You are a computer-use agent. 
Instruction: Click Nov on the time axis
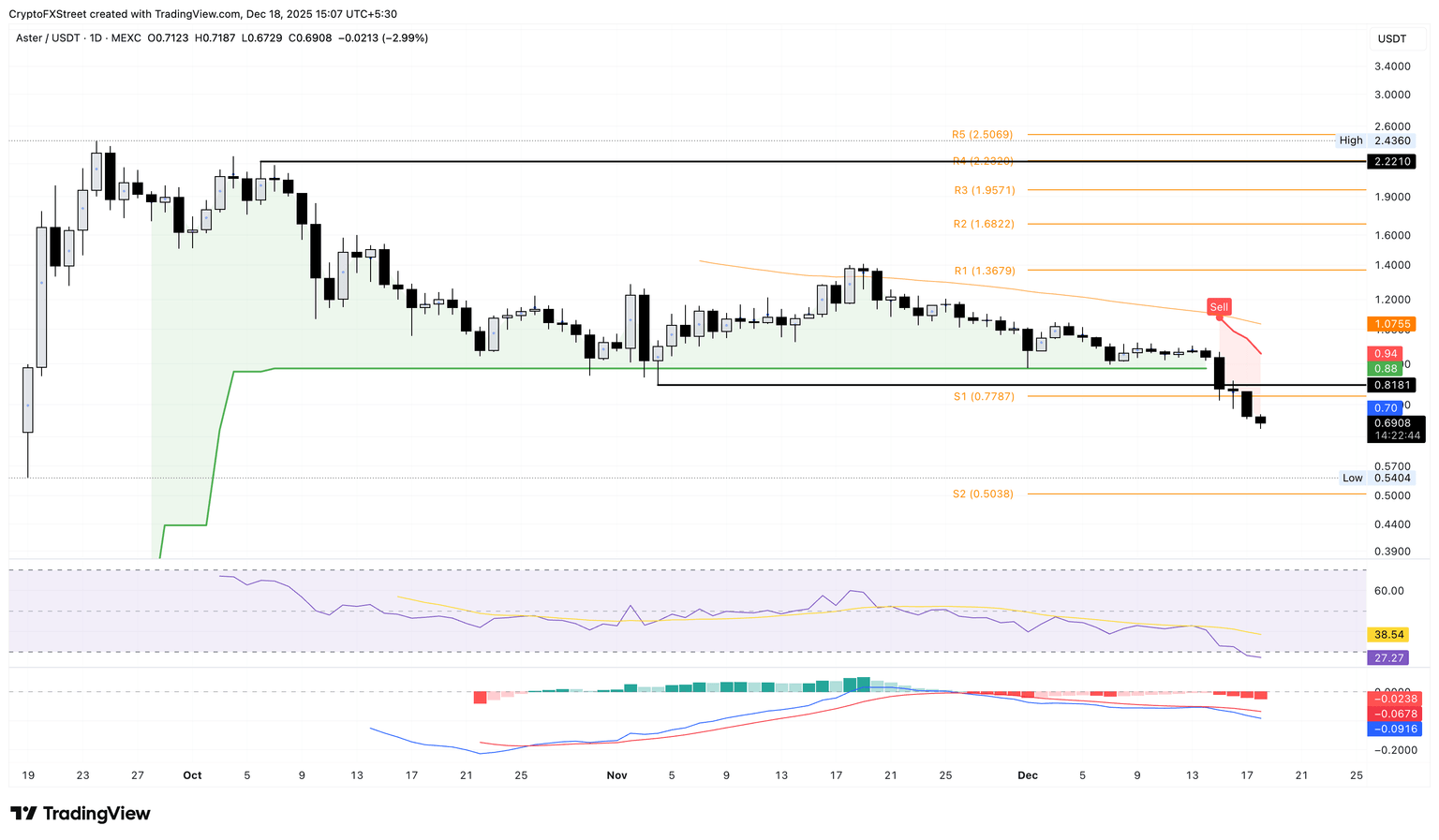[617, 775]
